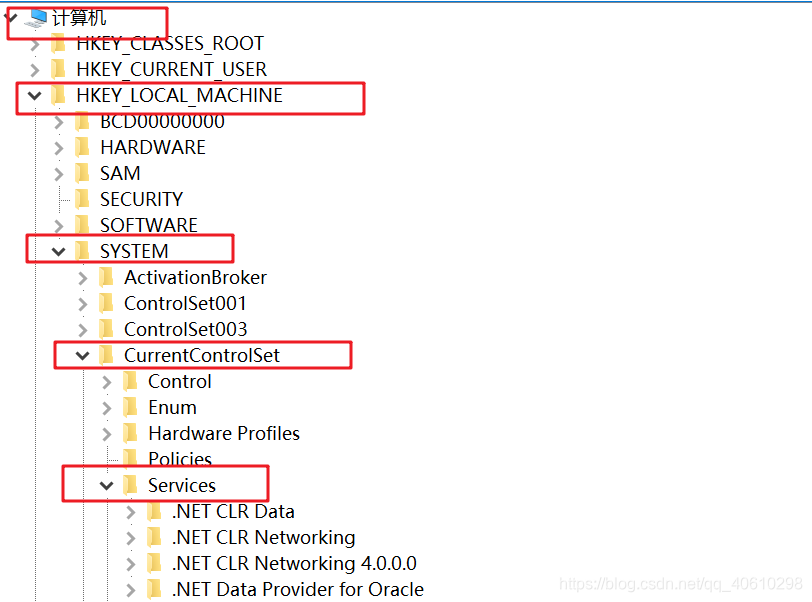Collapse the SYSTEM key arrow
812x602 pixels.
(59, 252)
